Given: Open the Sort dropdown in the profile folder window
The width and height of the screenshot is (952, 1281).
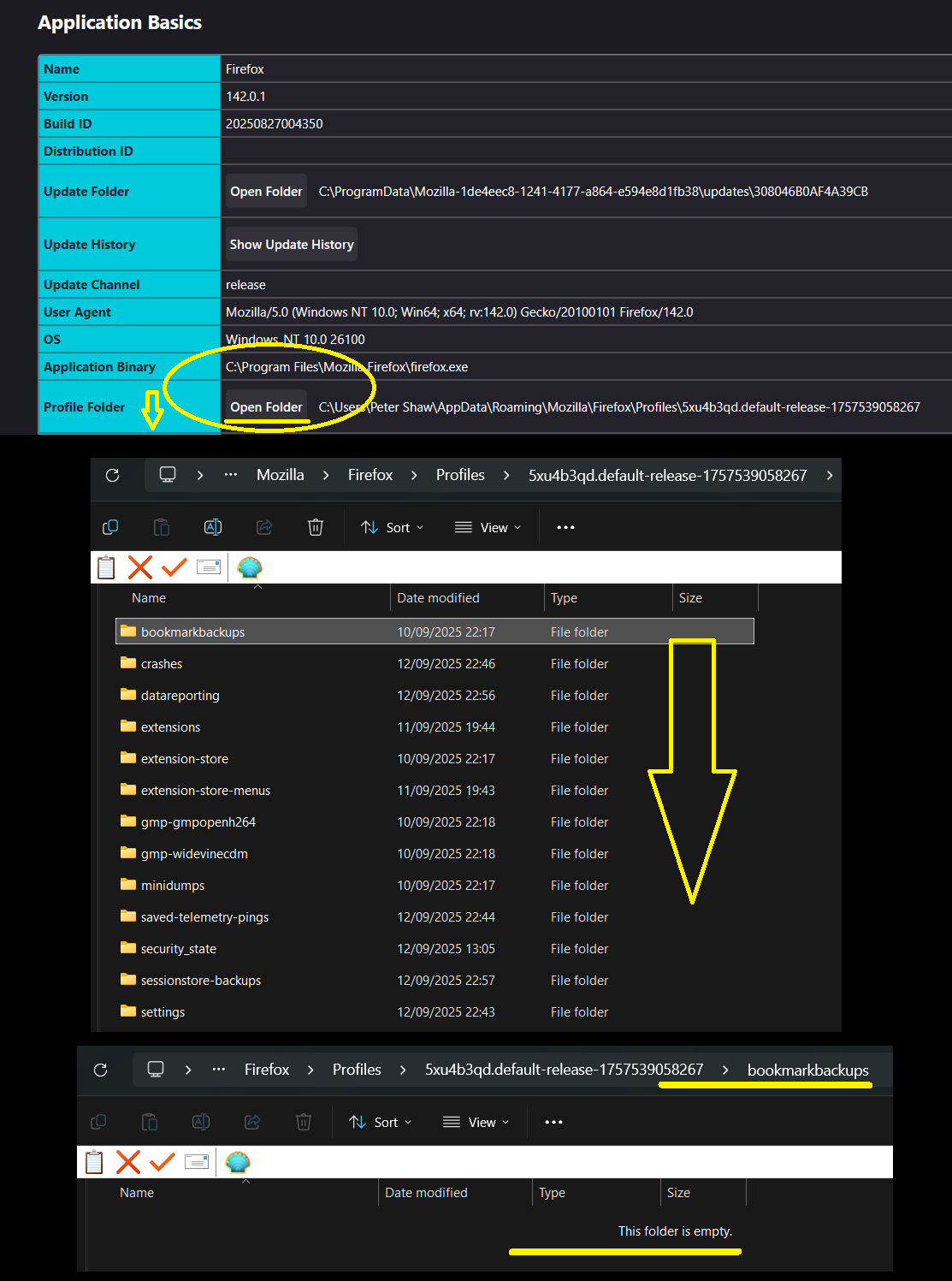Looking at the screenshot, I should tap(393, 527).
